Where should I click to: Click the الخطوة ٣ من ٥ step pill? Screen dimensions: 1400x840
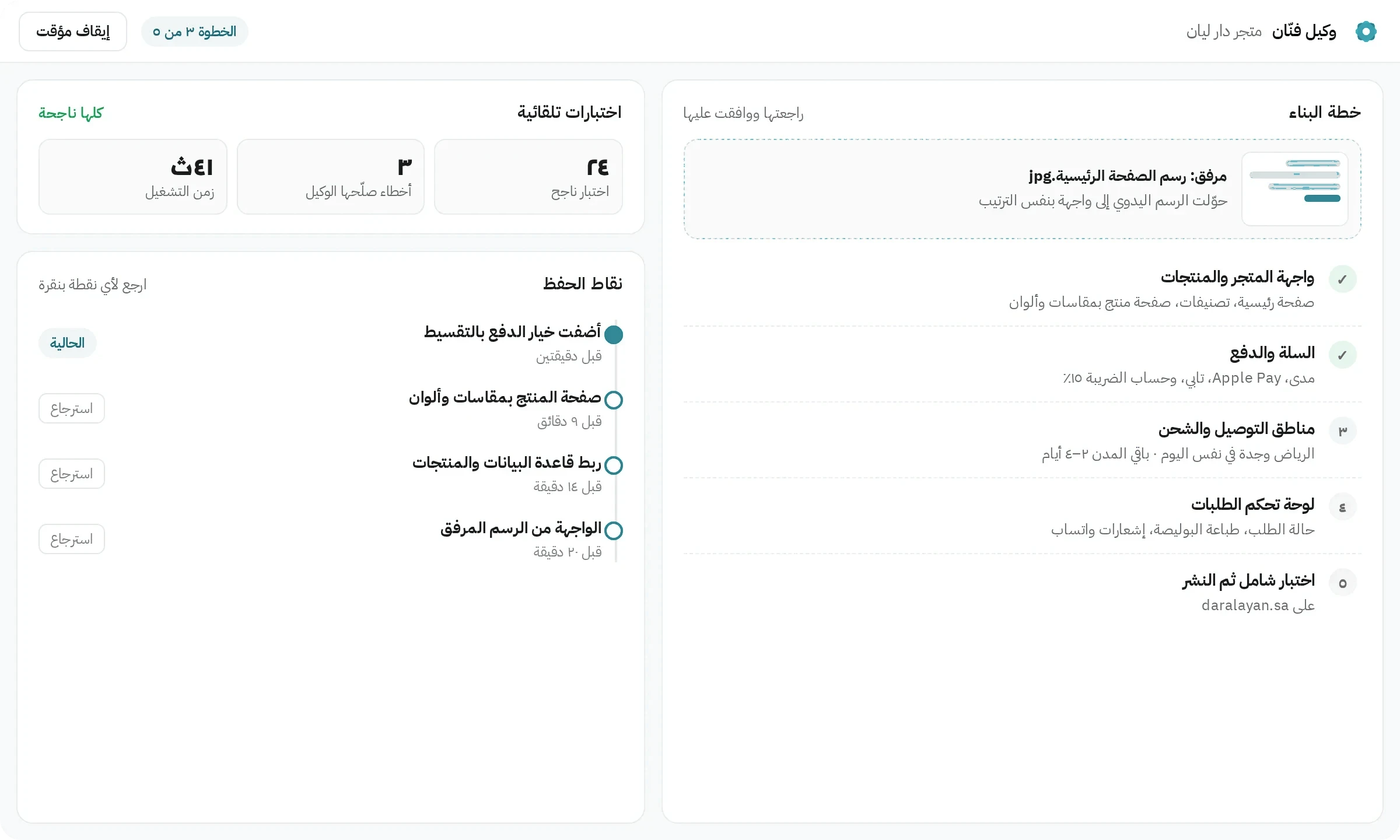[195, 32]
